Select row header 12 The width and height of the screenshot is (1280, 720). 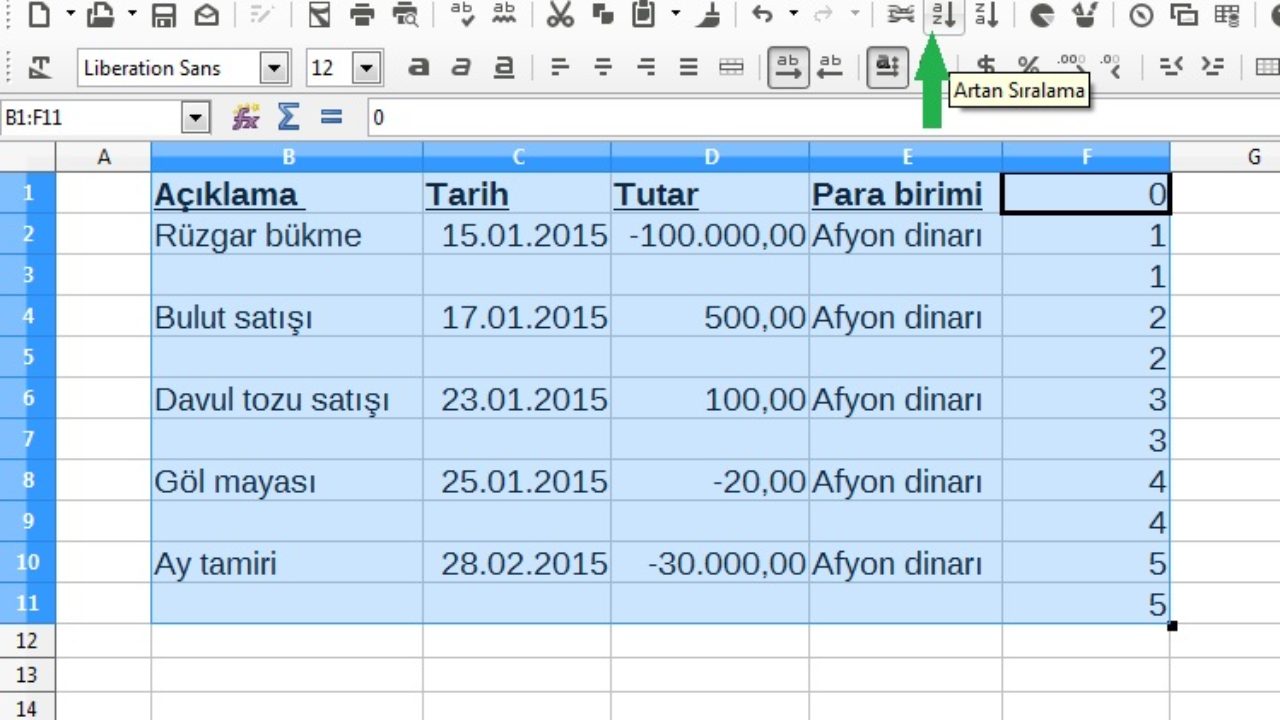pos(27,640)
